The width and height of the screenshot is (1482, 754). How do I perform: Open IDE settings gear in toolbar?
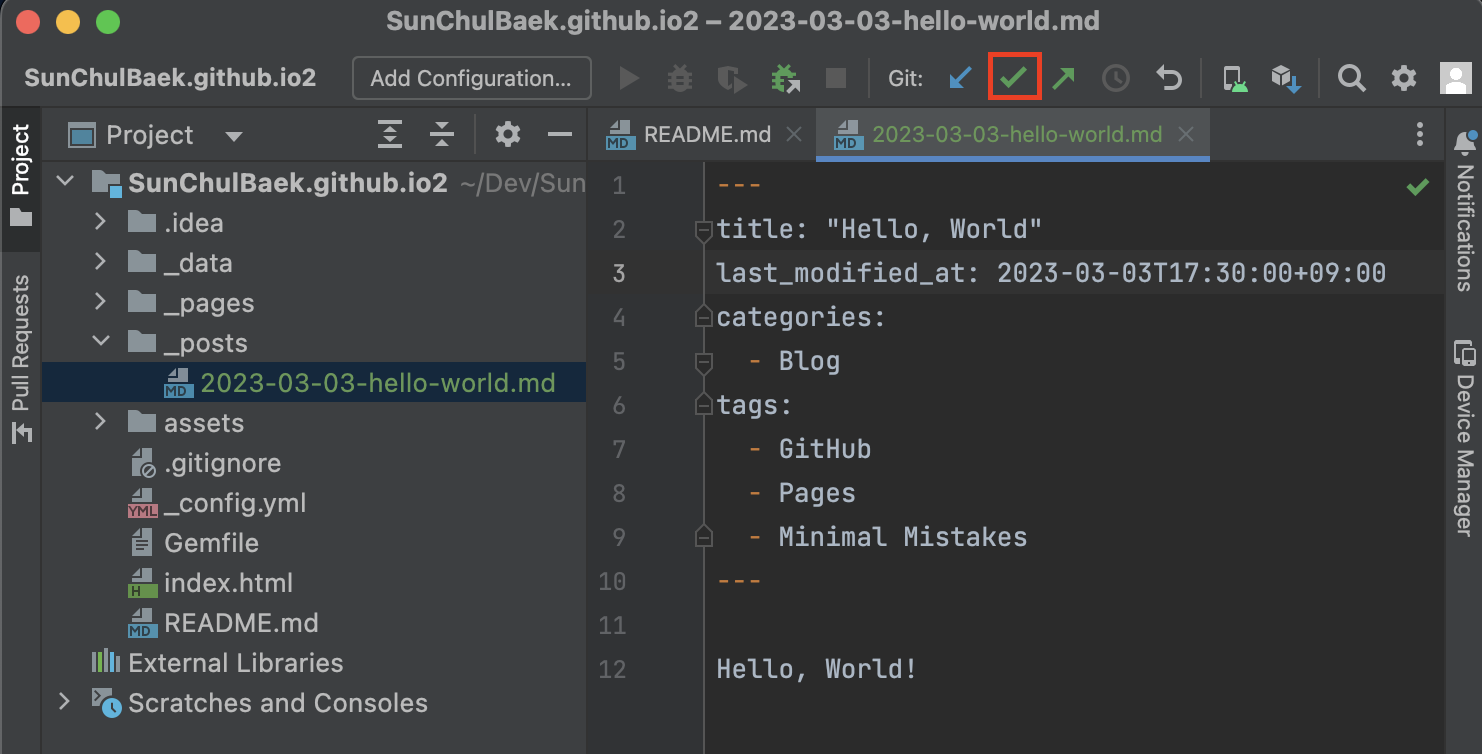click(x=1404, y=78)
